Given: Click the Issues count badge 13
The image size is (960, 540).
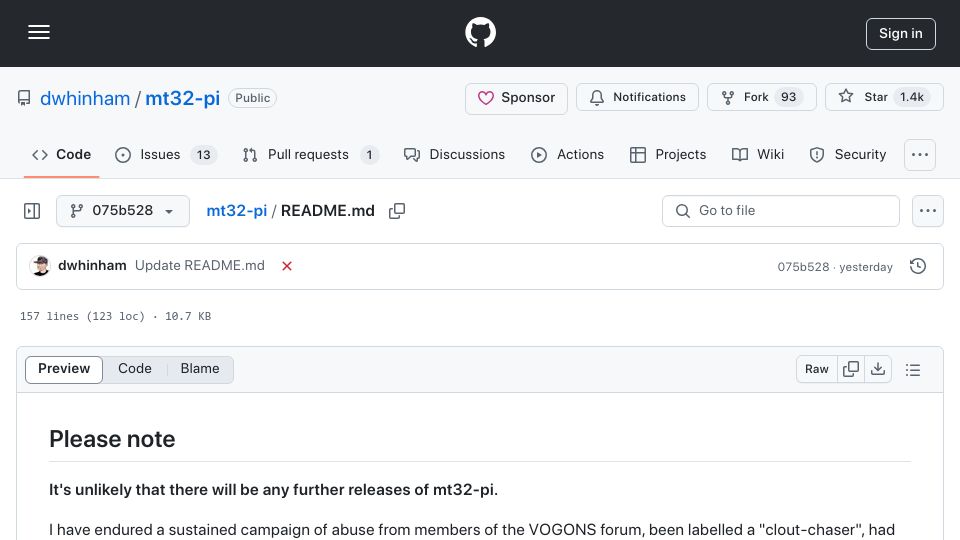Looking at the screenshot, I should (203, 155).
